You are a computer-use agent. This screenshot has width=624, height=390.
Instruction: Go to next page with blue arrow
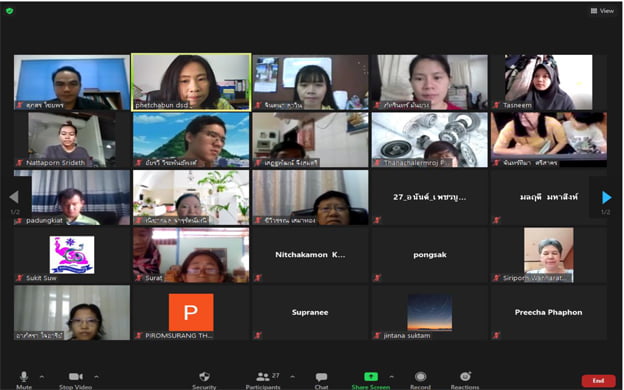click(606, 197)
